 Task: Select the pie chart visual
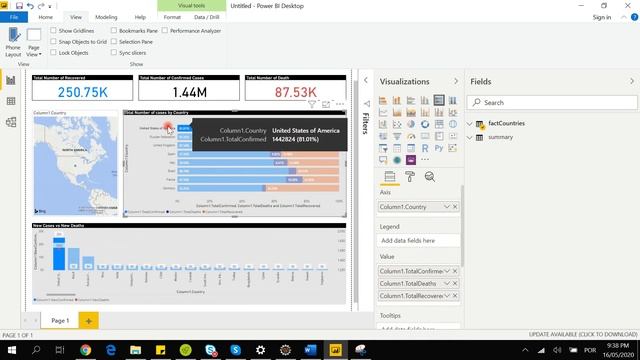click(411, 124)
